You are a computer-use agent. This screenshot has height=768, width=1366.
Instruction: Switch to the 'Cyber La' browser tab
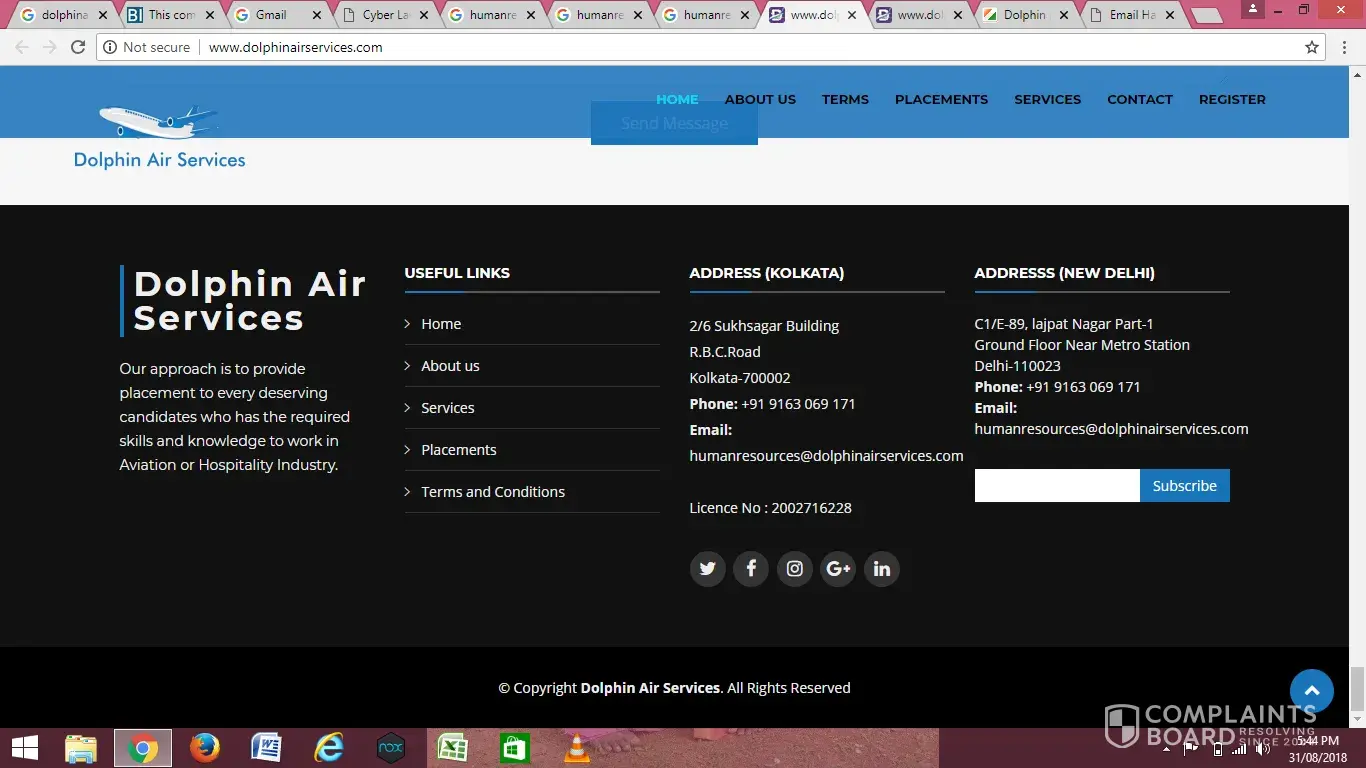pos(386,15)
